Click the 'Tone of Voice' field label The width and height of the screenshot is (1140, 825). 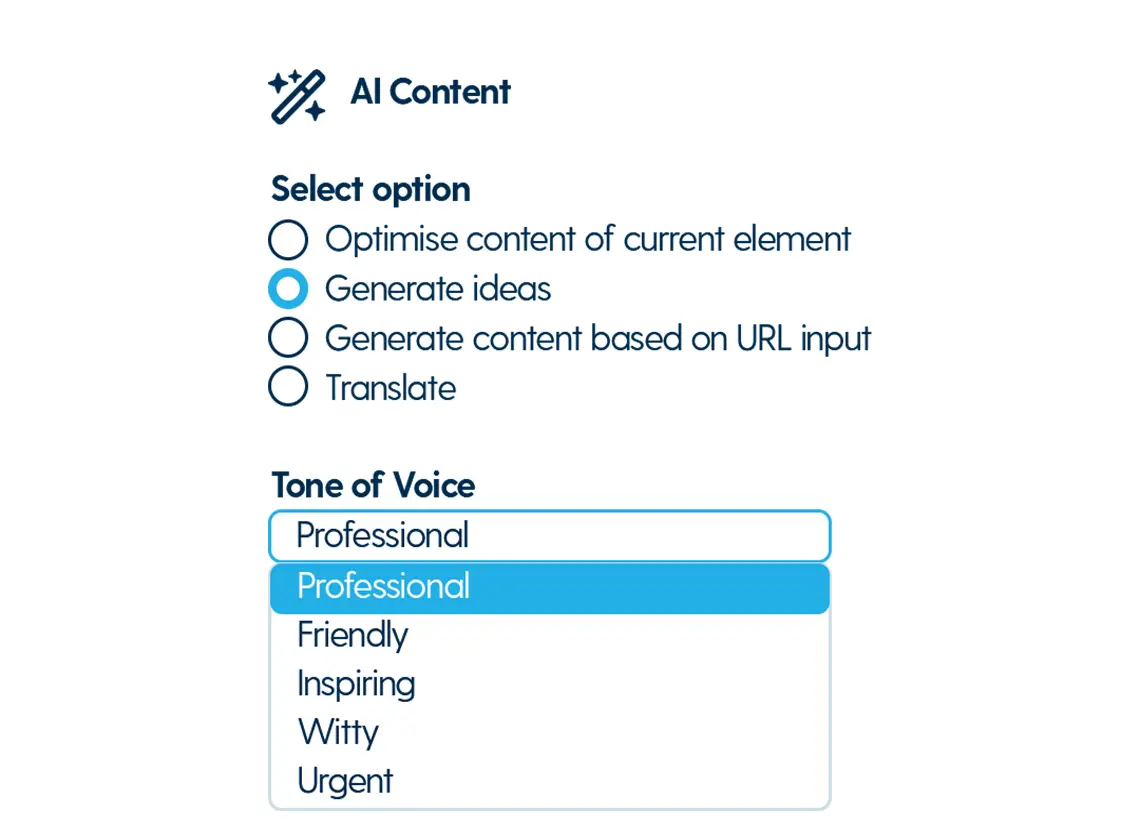[x=373, y=486]
